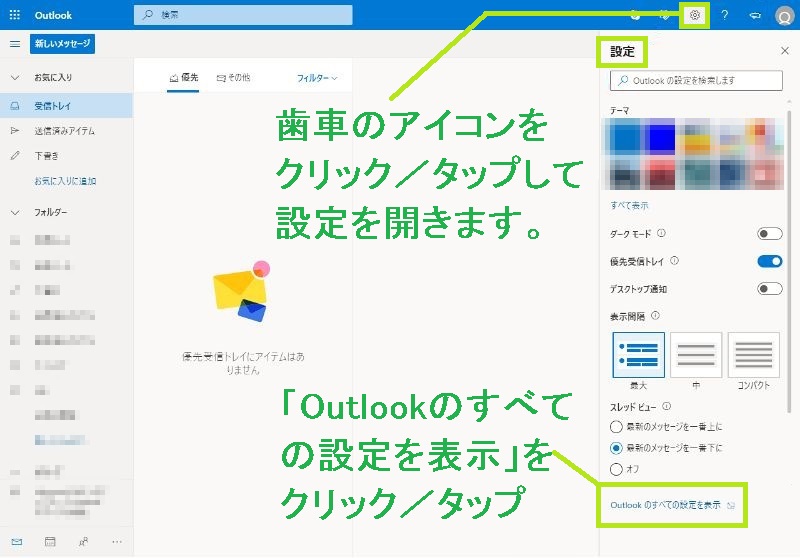Click the 検索 search field
The width and height of the screenshot is (800, 558).
[x=243, y=15]
